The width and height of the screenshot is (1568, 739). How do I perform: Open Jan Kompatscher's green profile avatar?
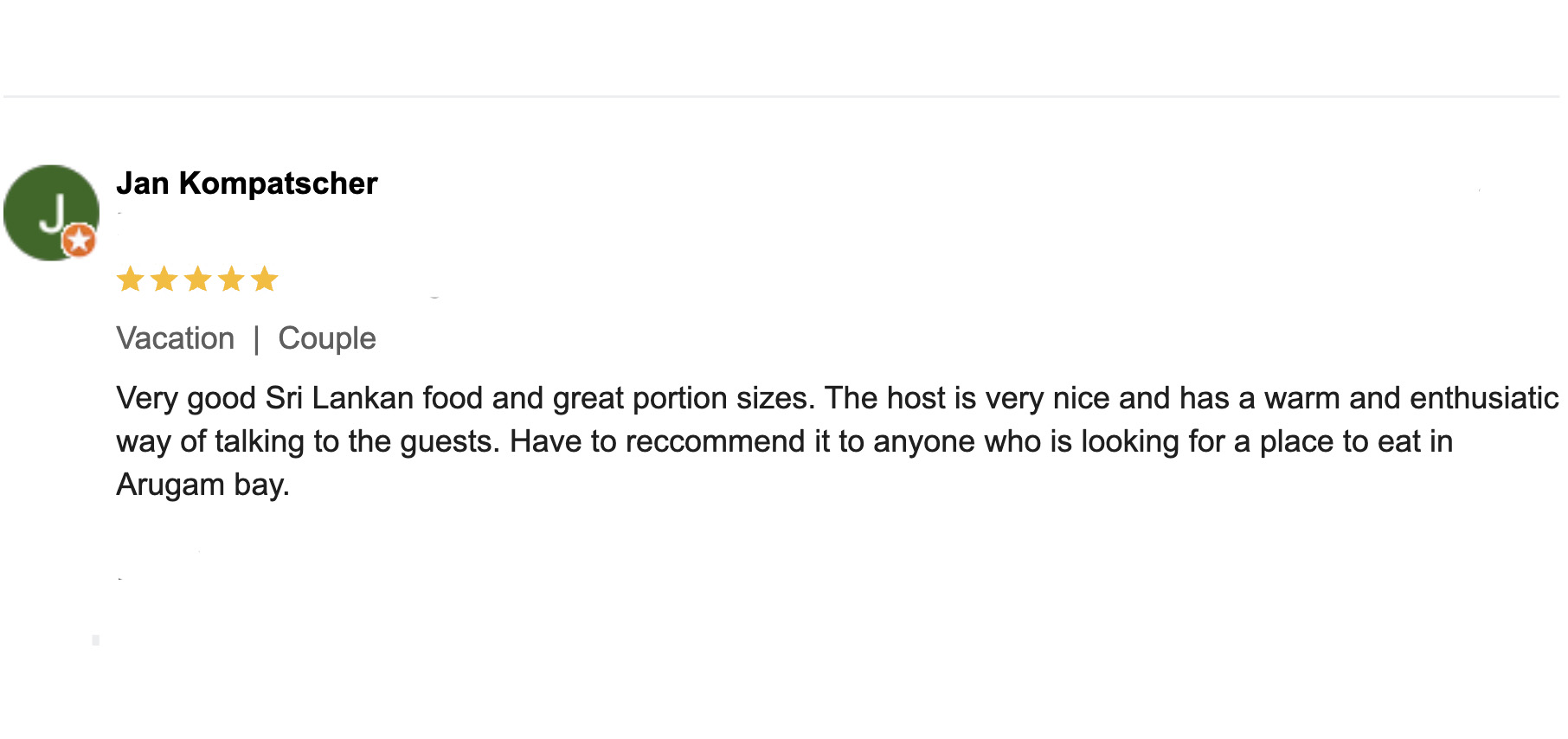click(51, 213)
